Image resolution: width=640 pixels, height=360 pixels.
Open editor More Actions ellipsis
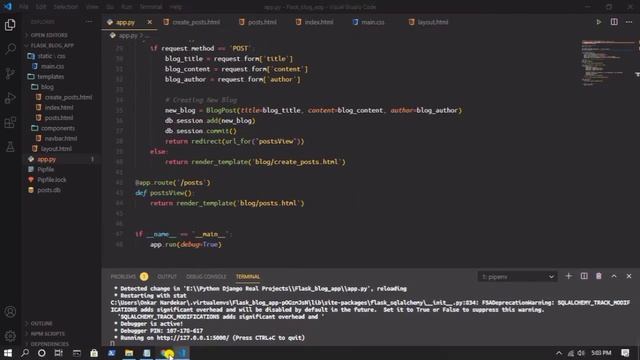pos(629,22)
